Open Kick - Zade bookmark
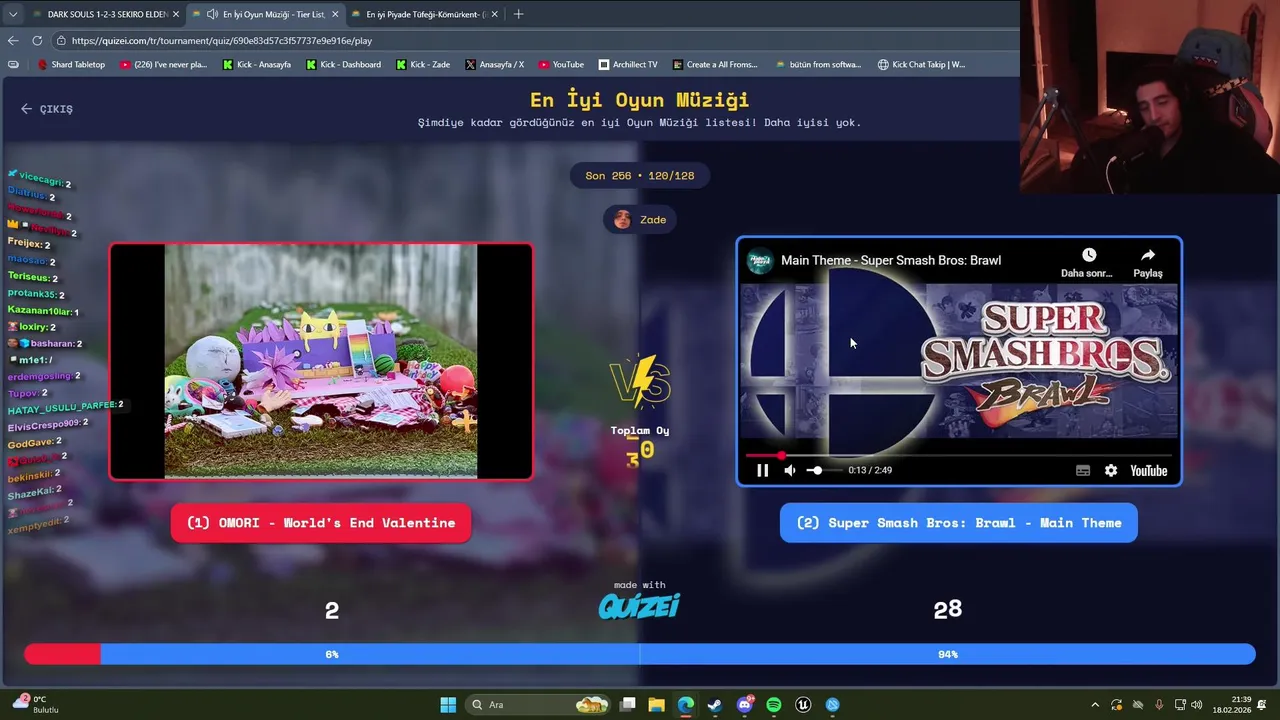Viewport: 1280px width, 720px height. [423, 65]
